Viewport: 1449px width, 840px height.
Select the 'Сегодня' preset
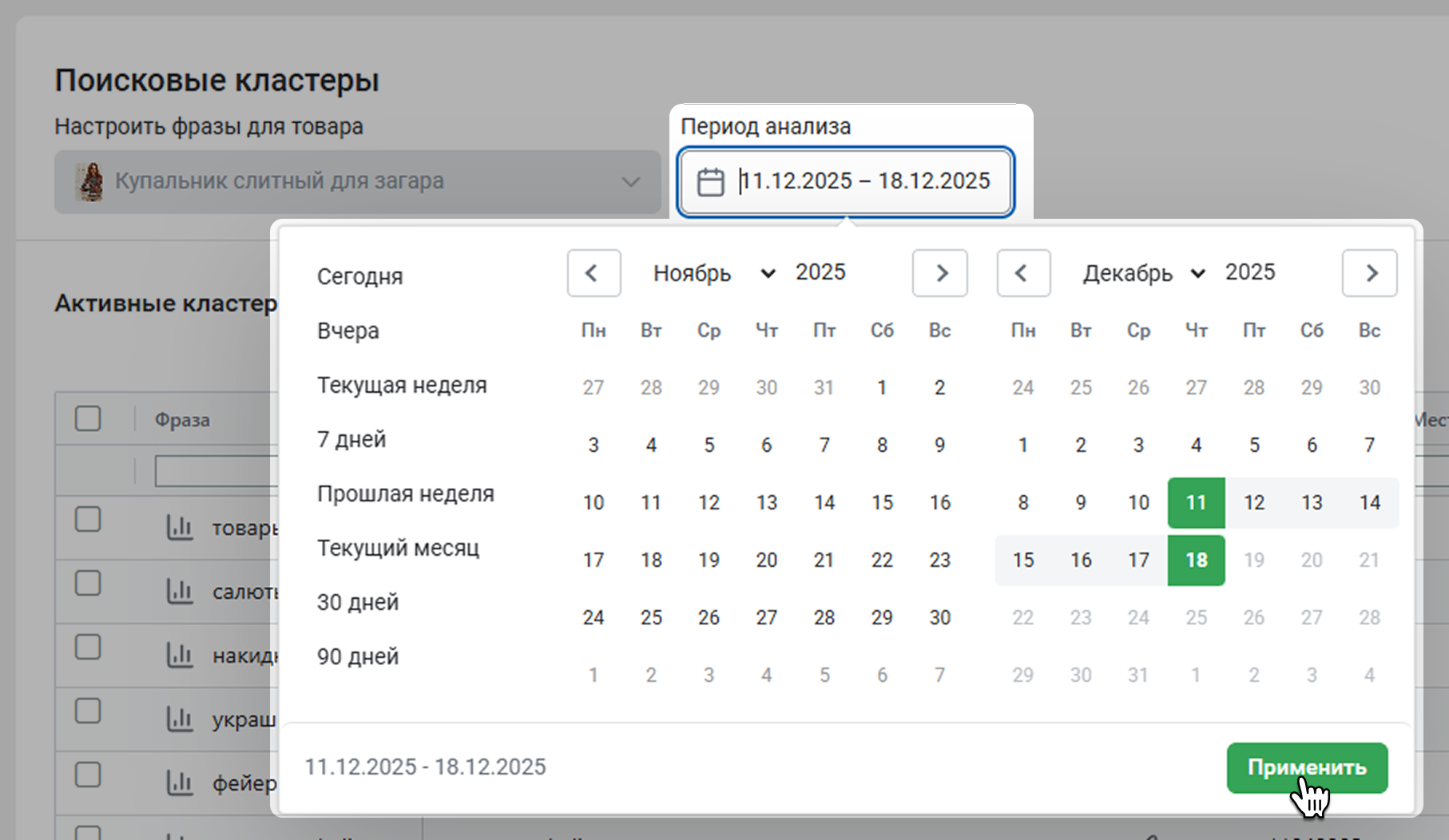pyautogui.click(x=359, y=276)
